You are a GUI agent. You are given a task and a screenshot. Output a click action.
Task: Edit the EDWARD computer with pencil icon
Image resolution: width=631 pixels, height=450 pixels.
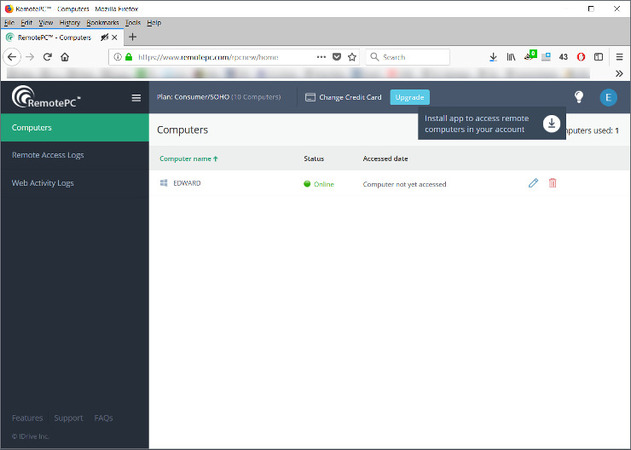coord(533,183)
